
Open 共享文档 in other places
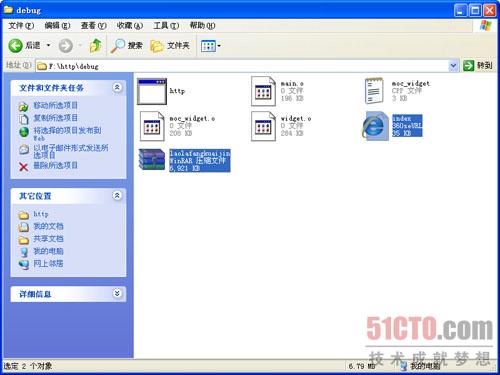pos(48,239)
